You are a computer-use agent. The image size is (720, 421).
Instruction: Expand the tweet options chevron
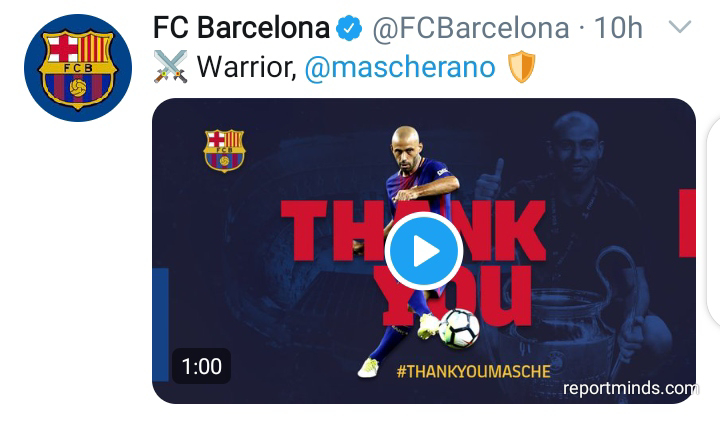coord(680,27)
